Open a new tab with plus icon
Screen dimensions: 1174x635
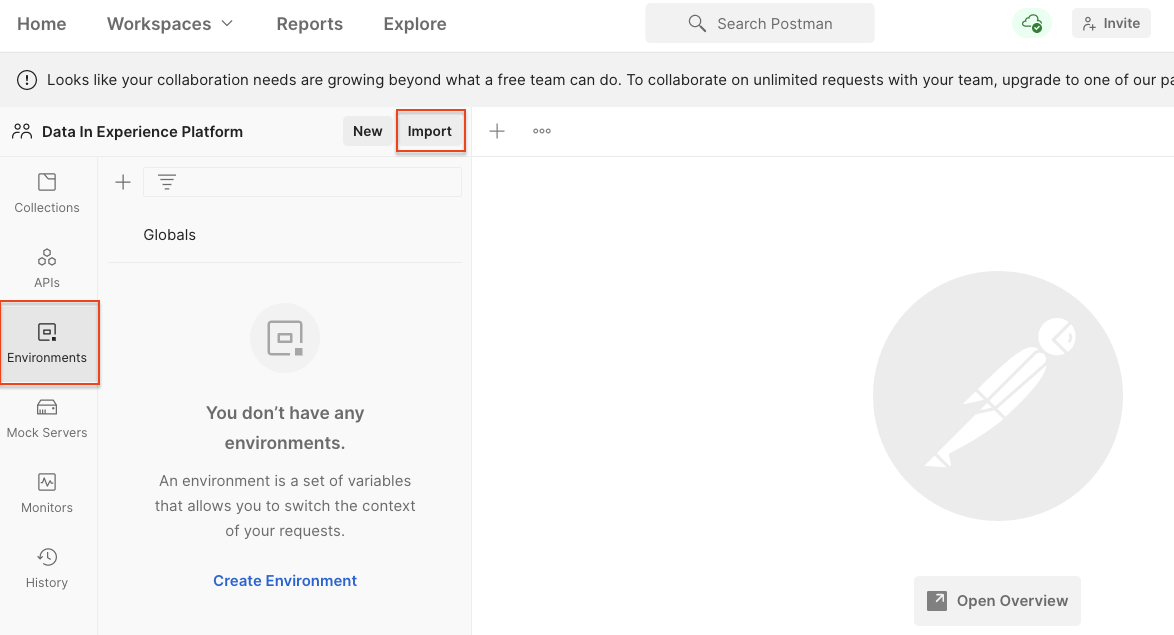click(497, 131)
